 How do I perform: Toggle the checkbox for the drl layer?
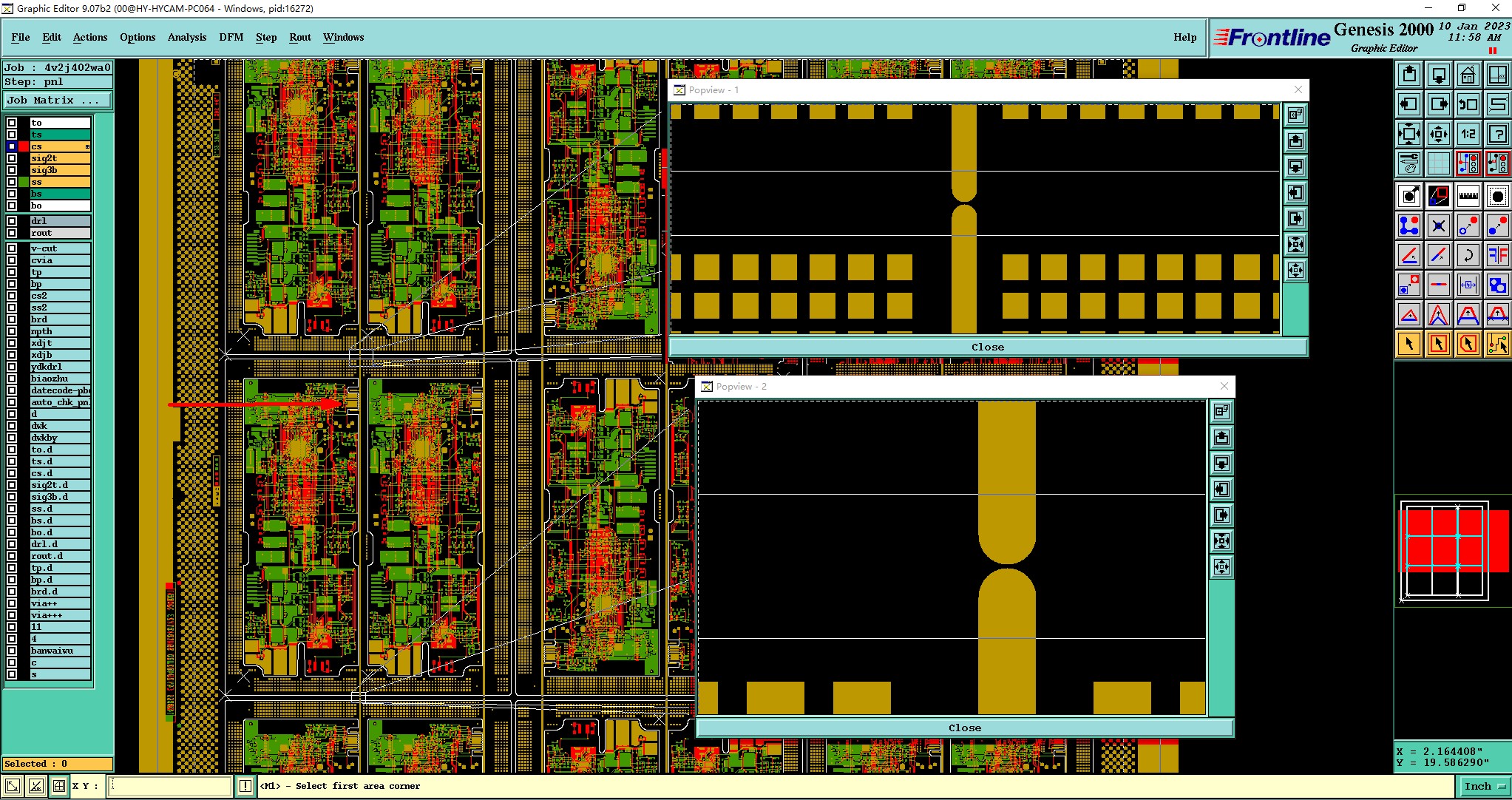tap(12, 221)
